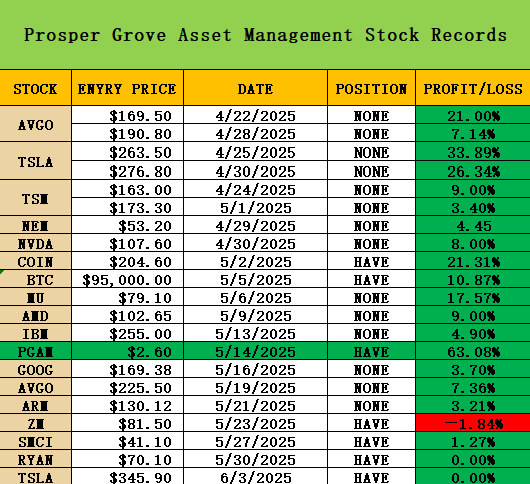Click the STOCK column header
530x484 pixels.
(35, 88)
